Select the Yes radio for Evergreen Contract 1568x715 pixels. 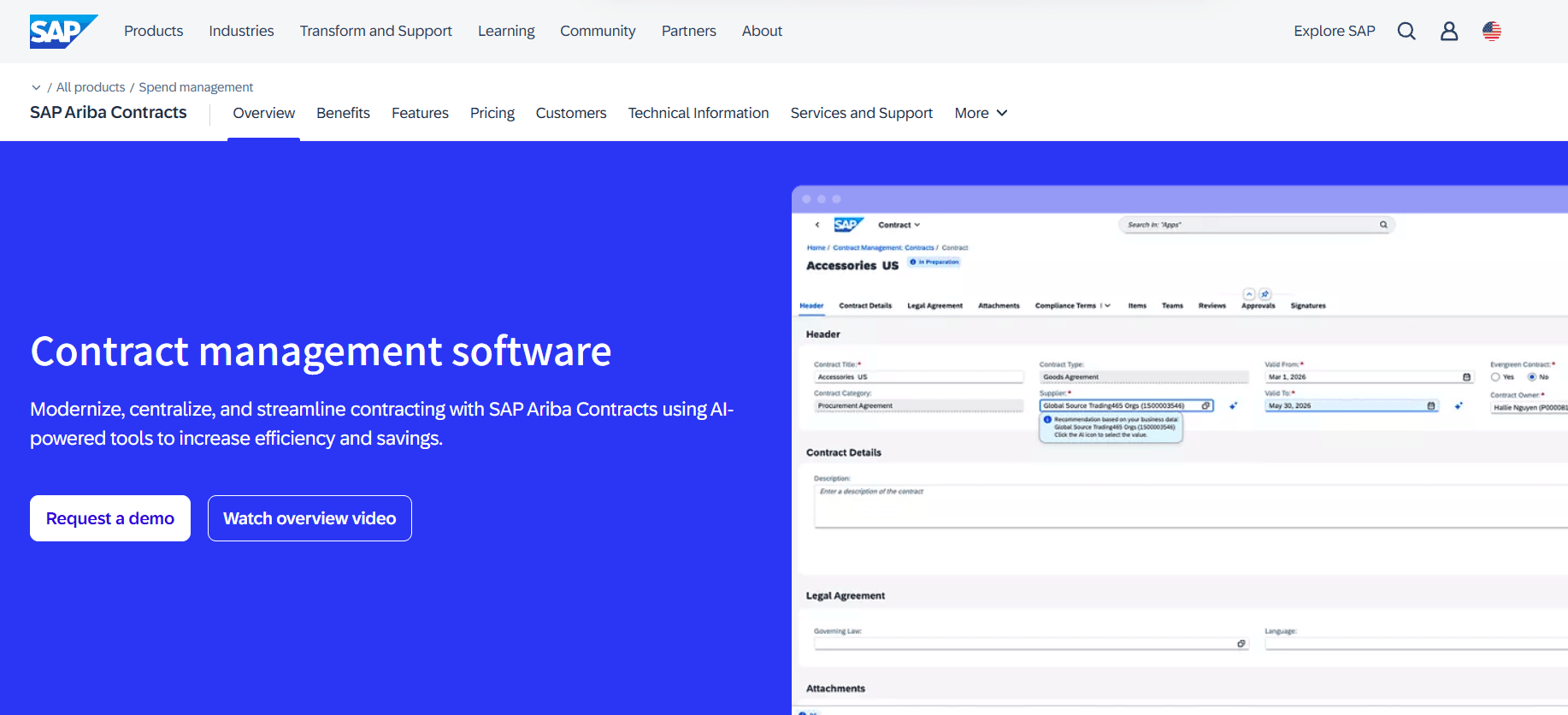1495,377
